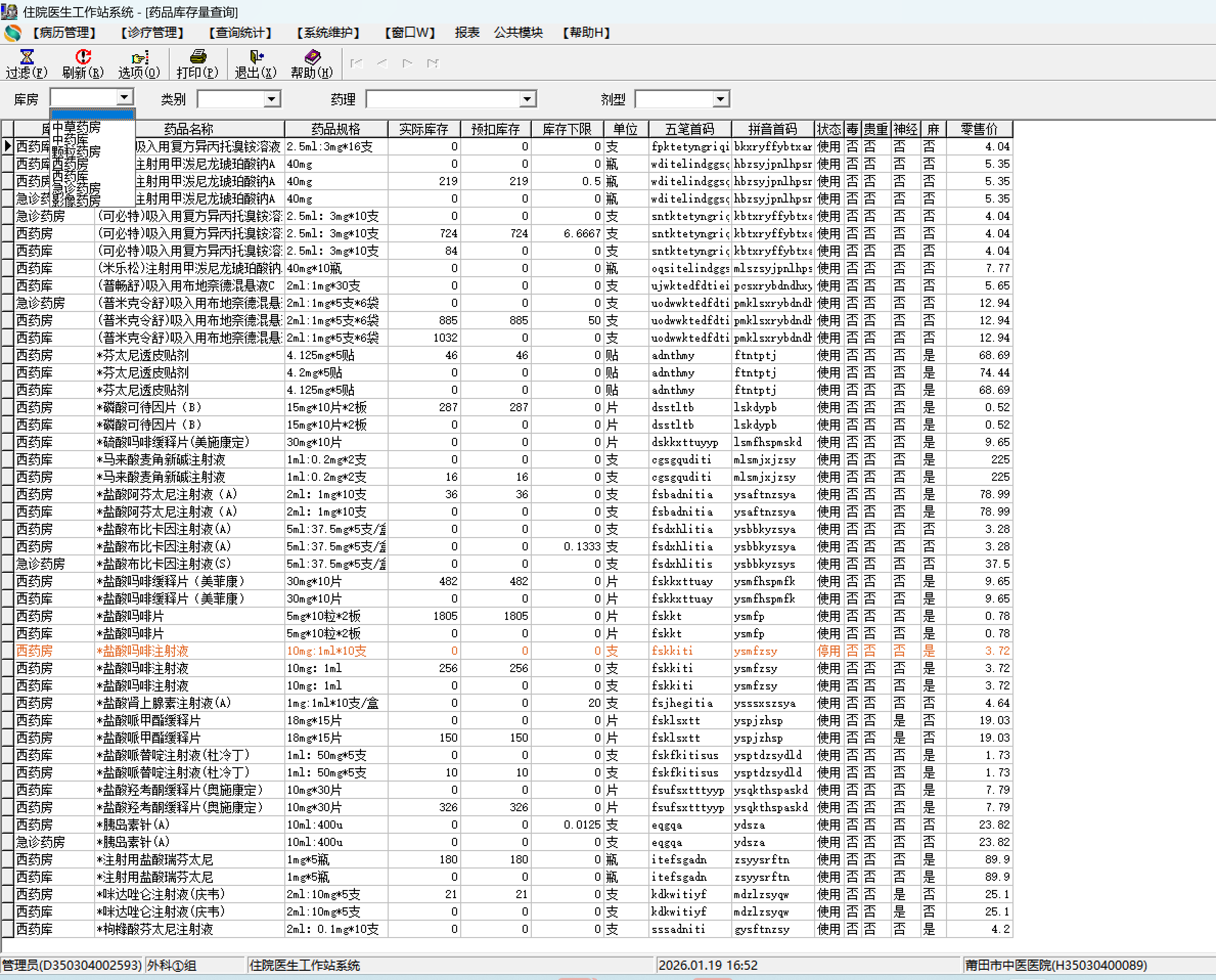Open the 药理 dropdown arrow
Image resolution: width=1216 pixels, height=980 pixels.
click(527, 99)
